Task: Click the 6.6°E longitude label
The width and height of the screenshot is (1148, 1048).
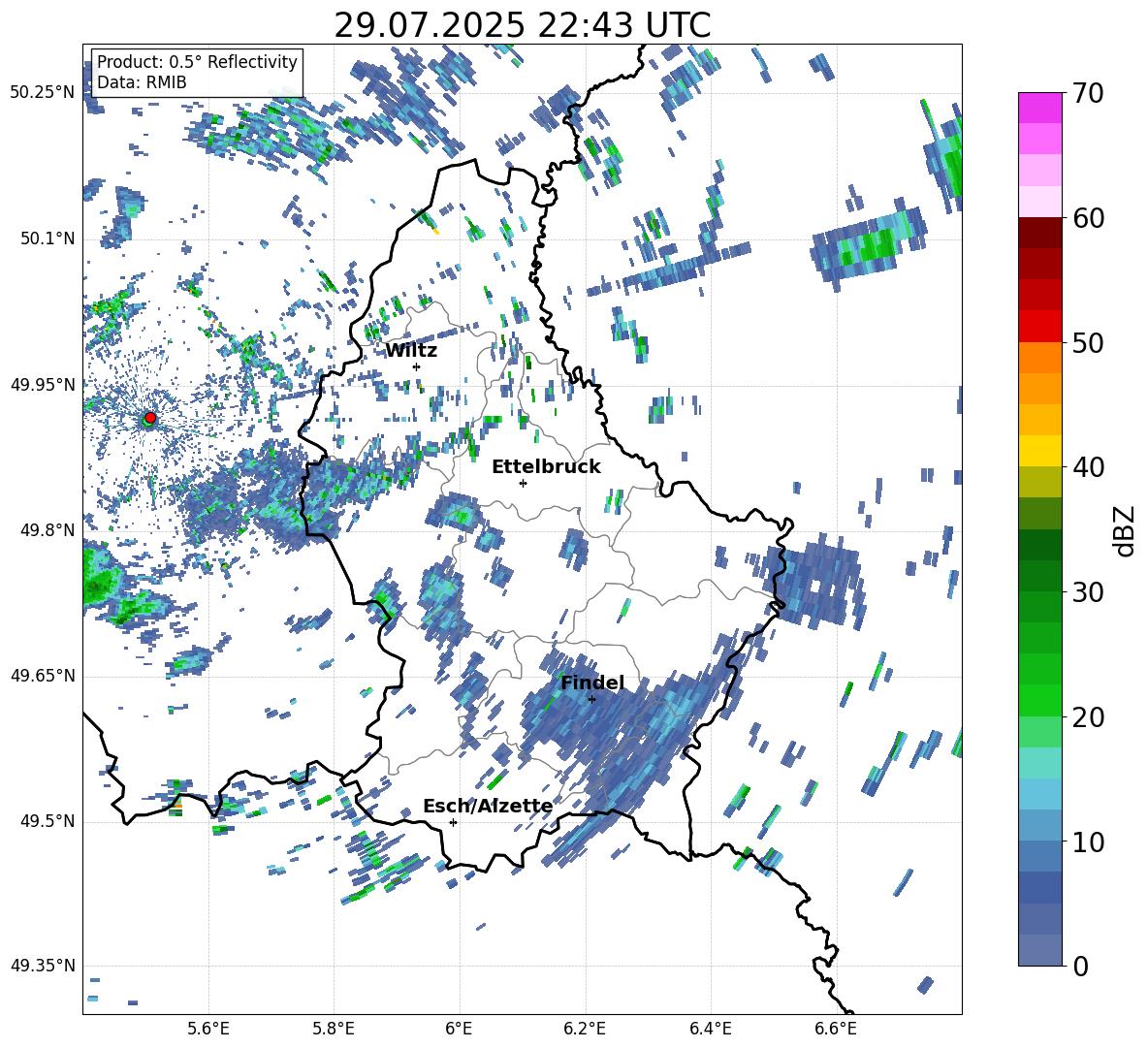Action: tap(836, 1030)
